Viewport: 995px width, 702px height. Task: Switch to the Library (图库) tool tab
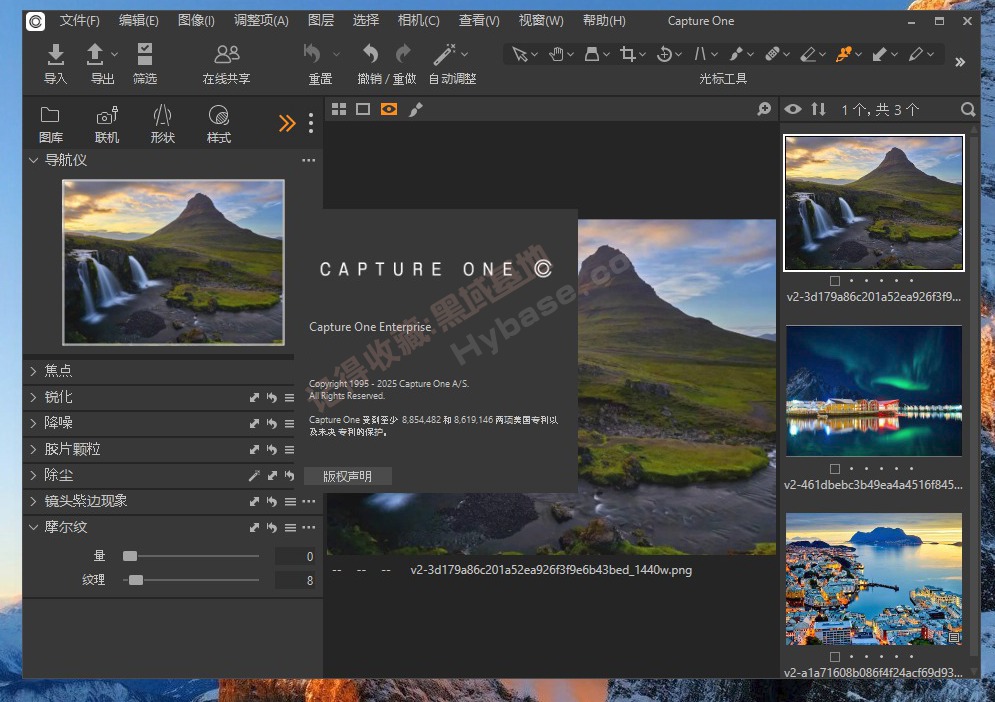(x=50, y=124)
